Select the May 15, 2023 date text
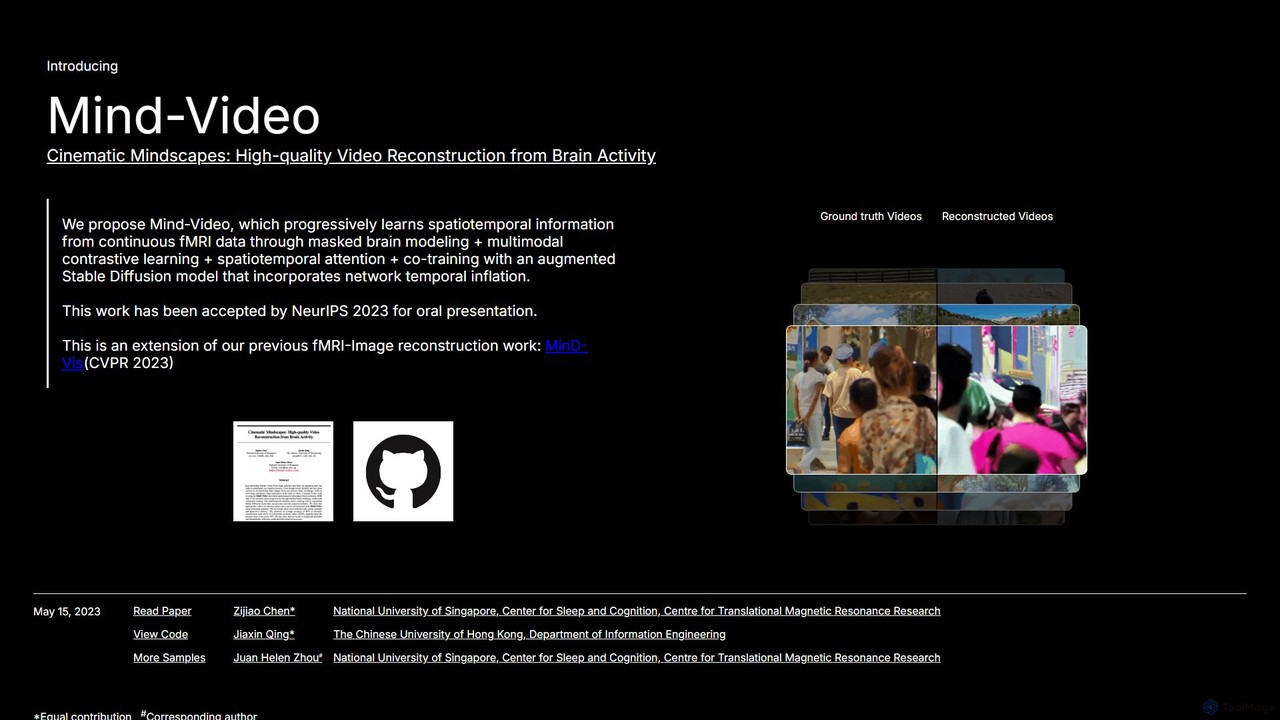 67,611
